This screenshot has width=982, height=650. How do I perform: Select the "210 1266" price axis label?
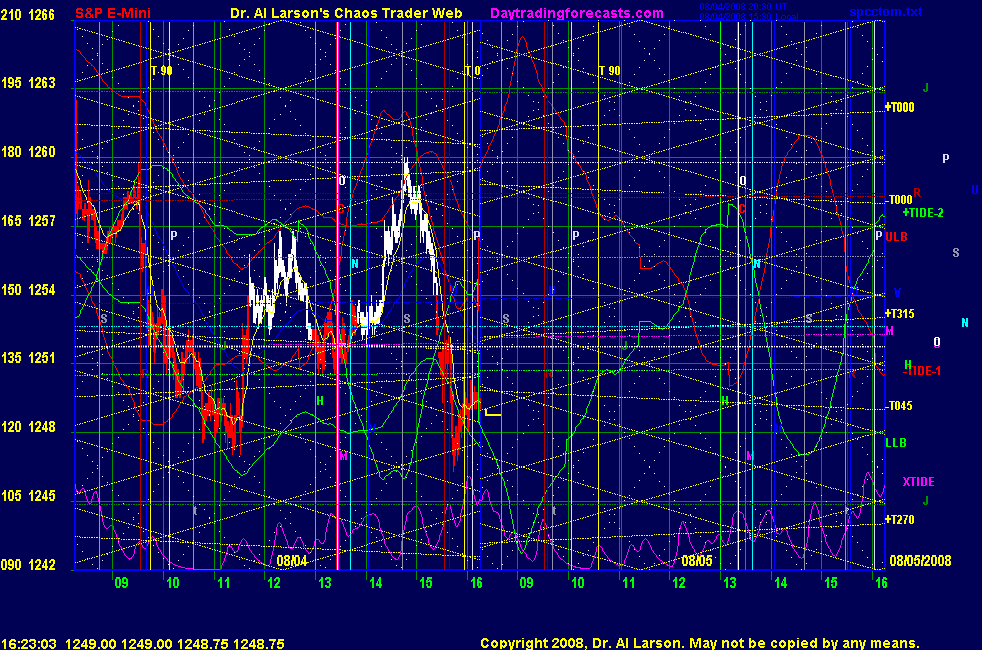28,14
